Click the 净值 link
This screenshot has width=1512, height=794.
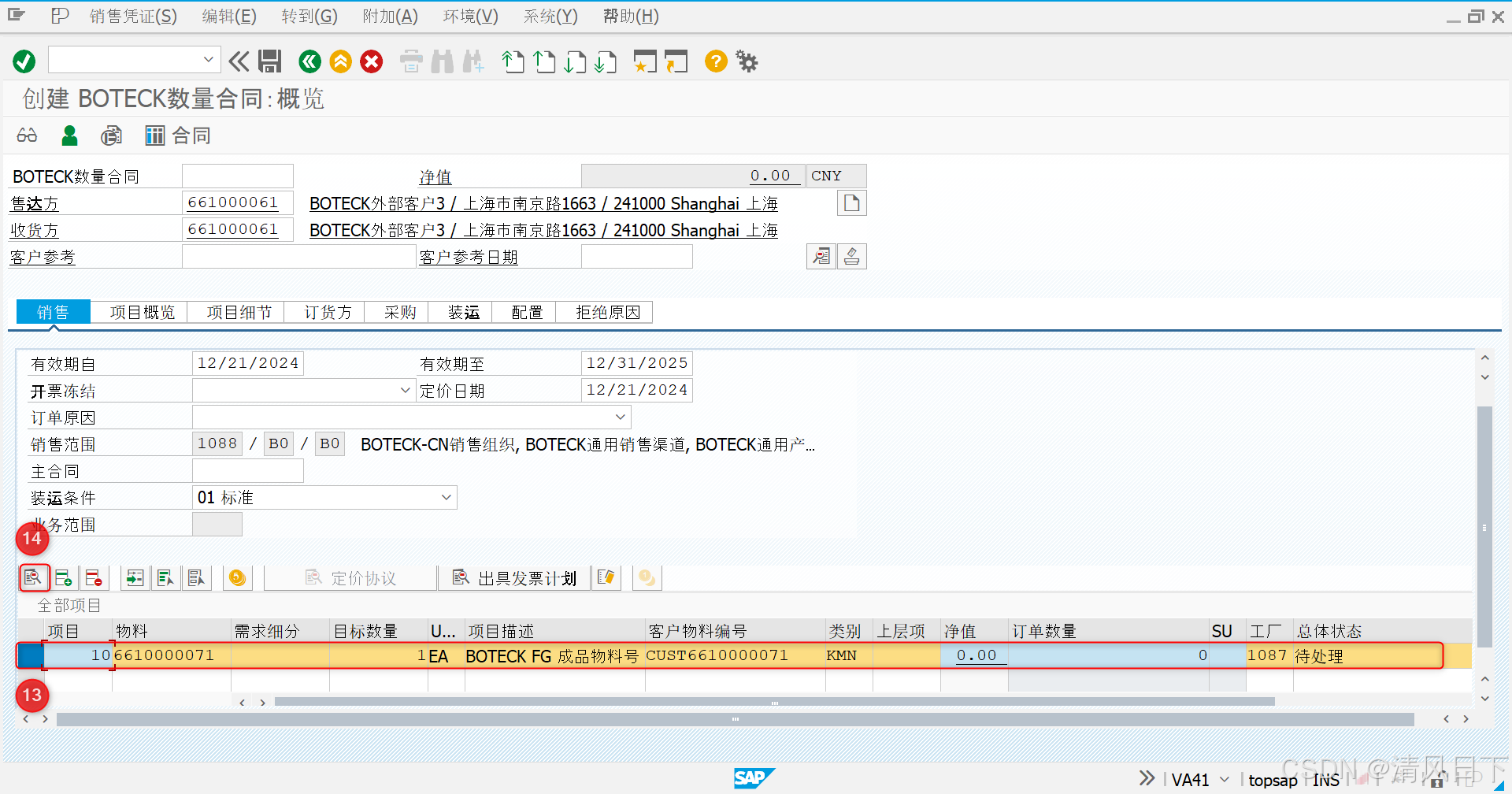435,176
